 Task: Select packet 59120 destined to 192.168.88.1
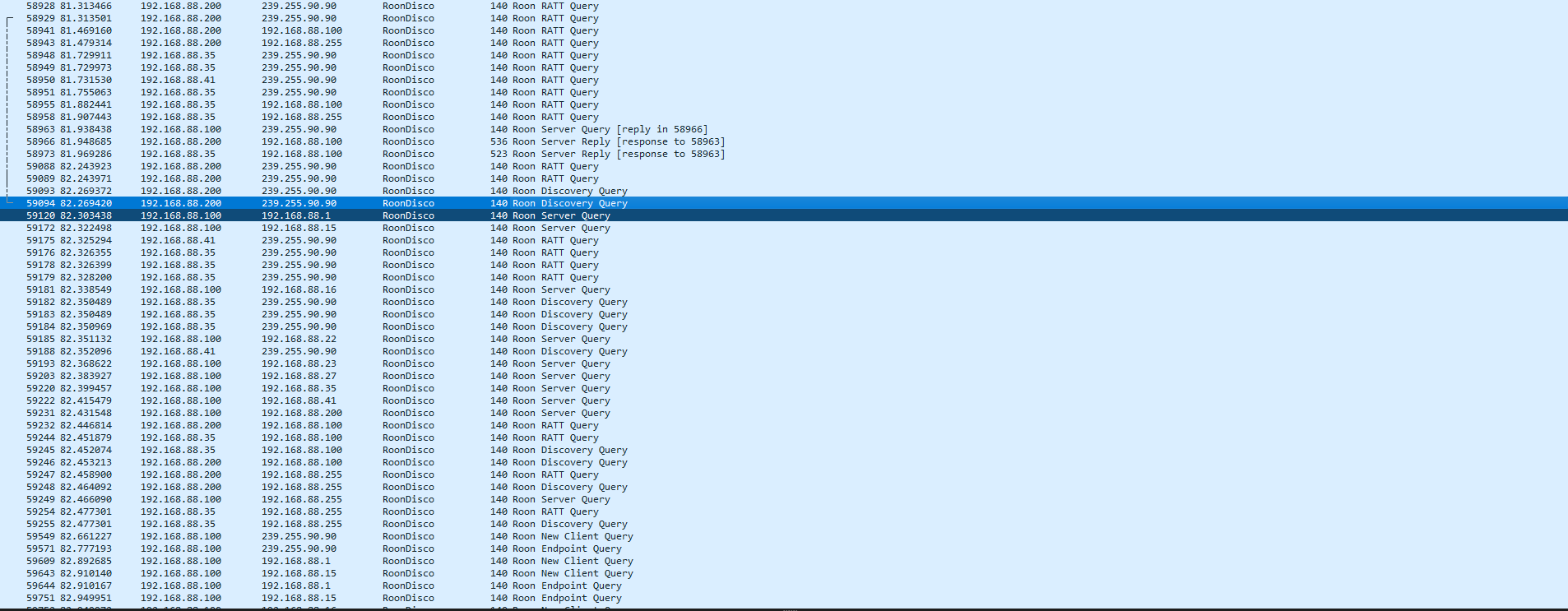[x=784, y=215]
